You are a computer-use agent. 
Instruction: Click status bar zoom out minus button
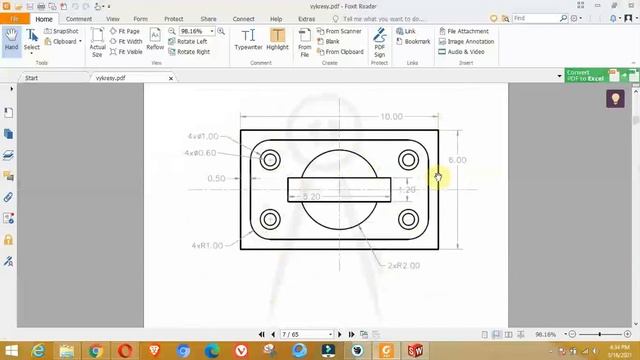pyautogui.click(x=572, y=334)
